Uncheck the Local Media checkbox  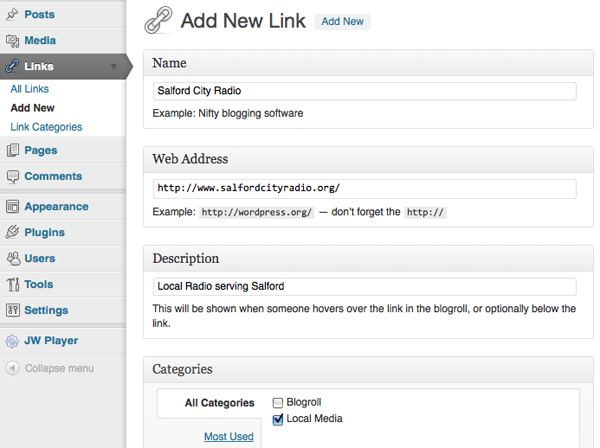278,419
